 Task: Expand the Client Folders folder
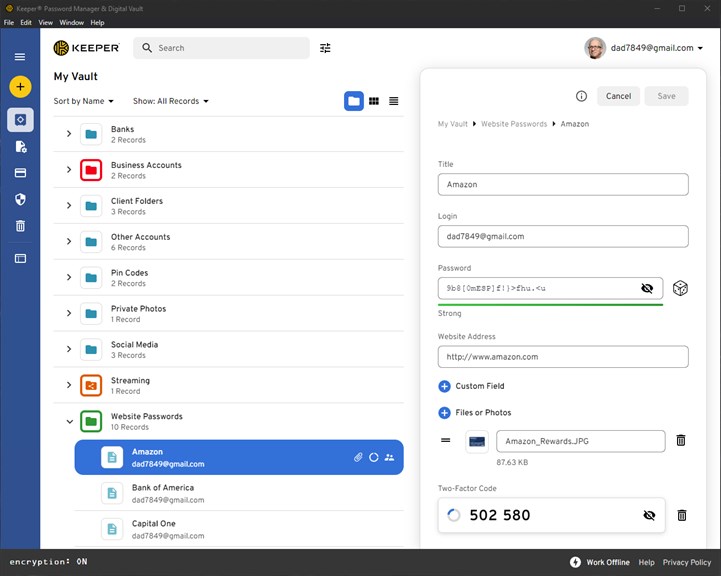(69, 205)
